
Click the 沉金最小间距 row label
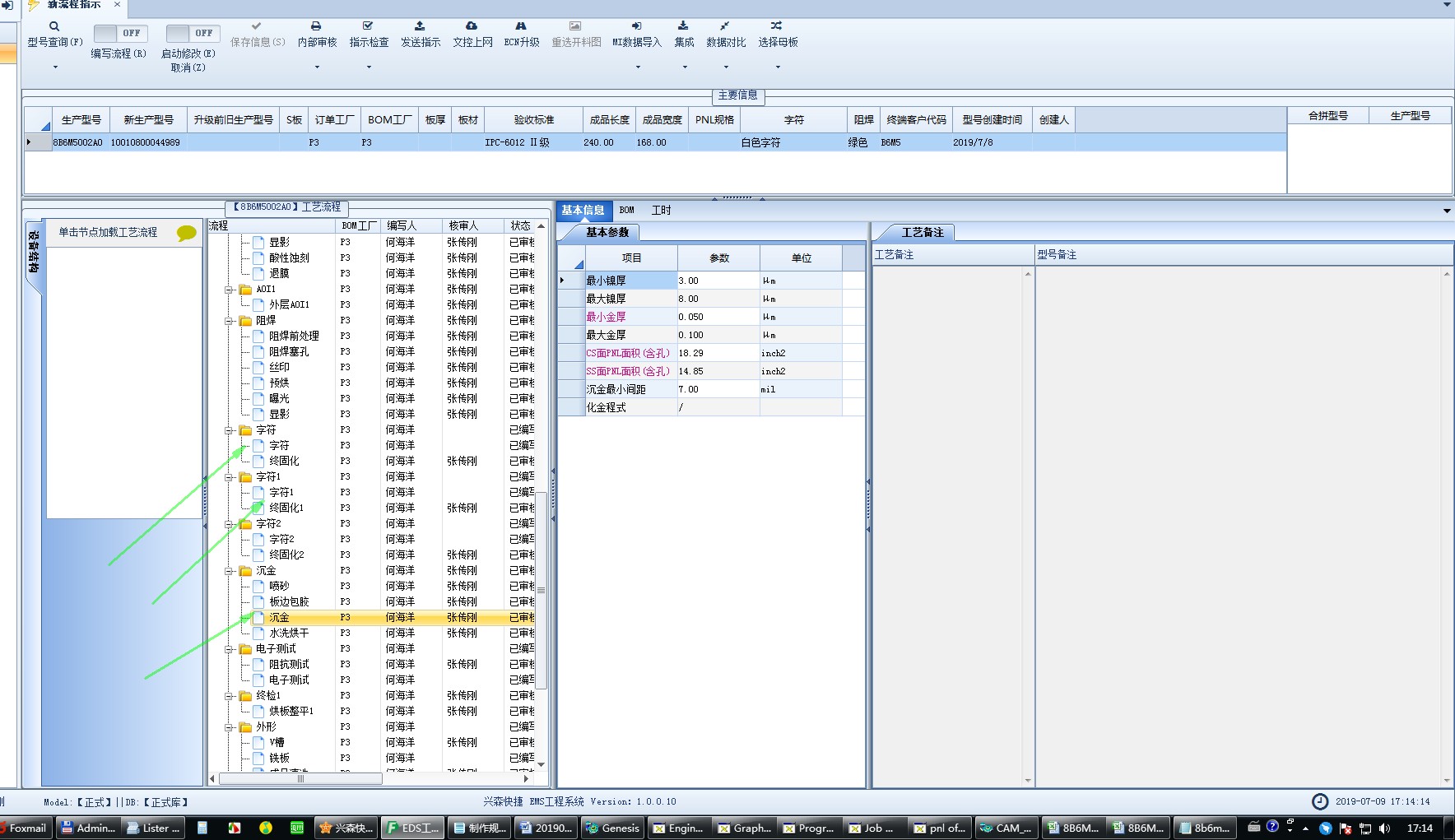point(631,390)
